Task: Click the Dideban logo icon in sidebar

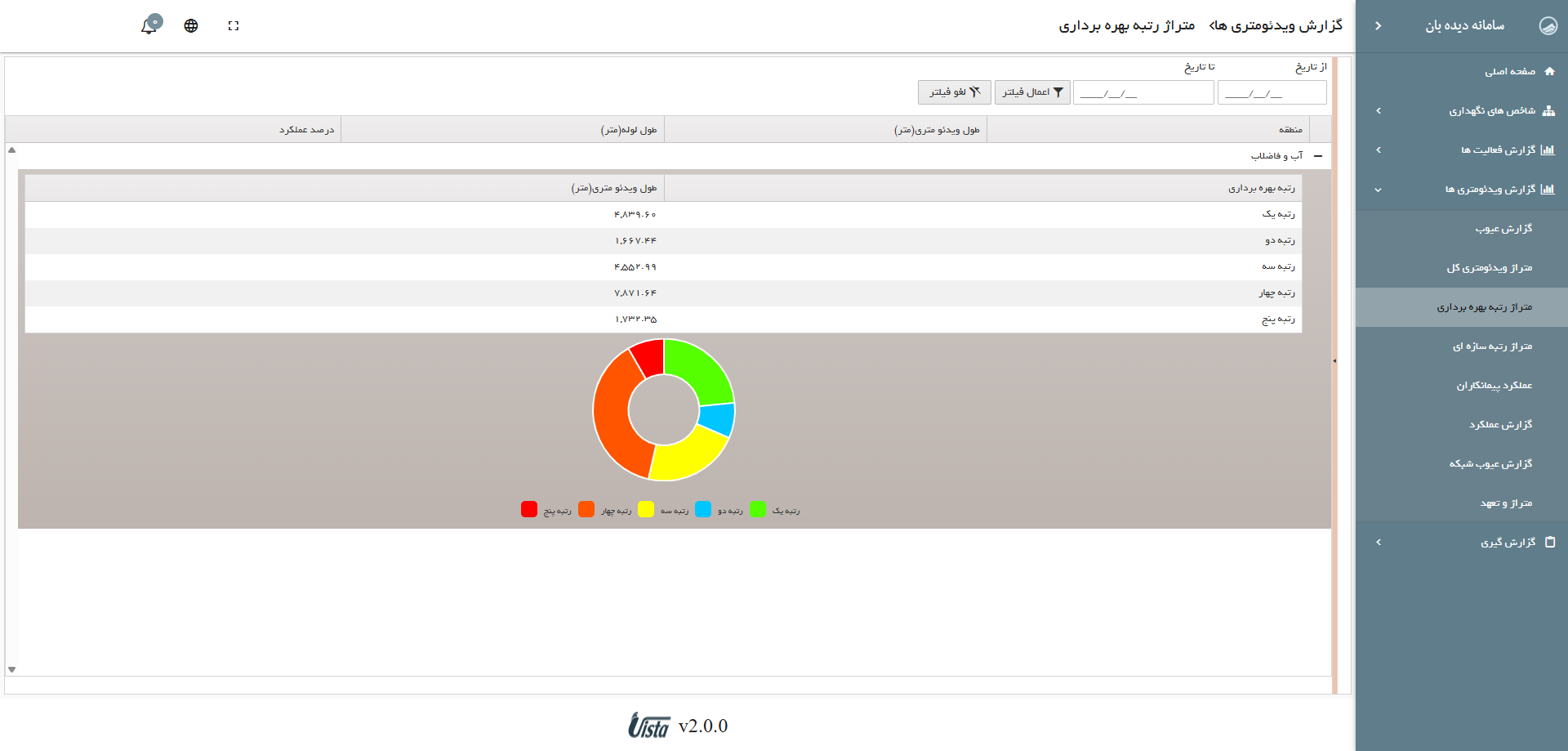Action: pos(1548,26)
